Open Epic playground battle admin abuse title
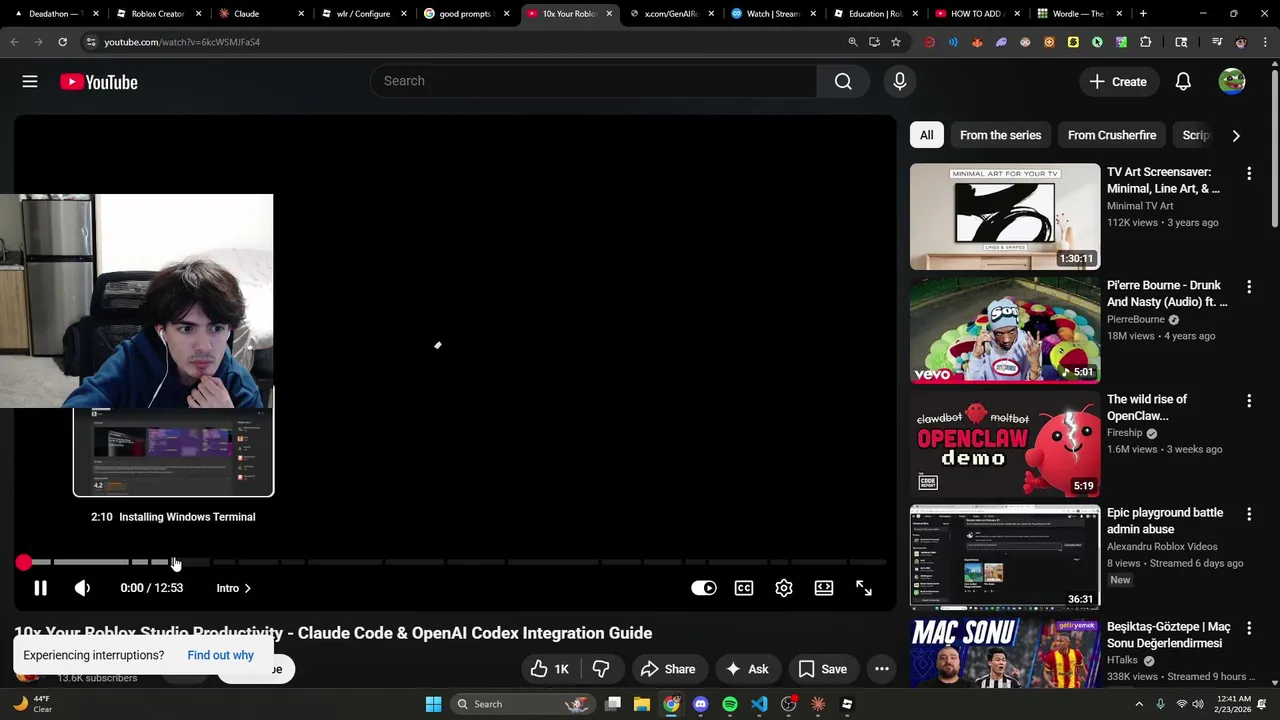 coord(1165,521)
